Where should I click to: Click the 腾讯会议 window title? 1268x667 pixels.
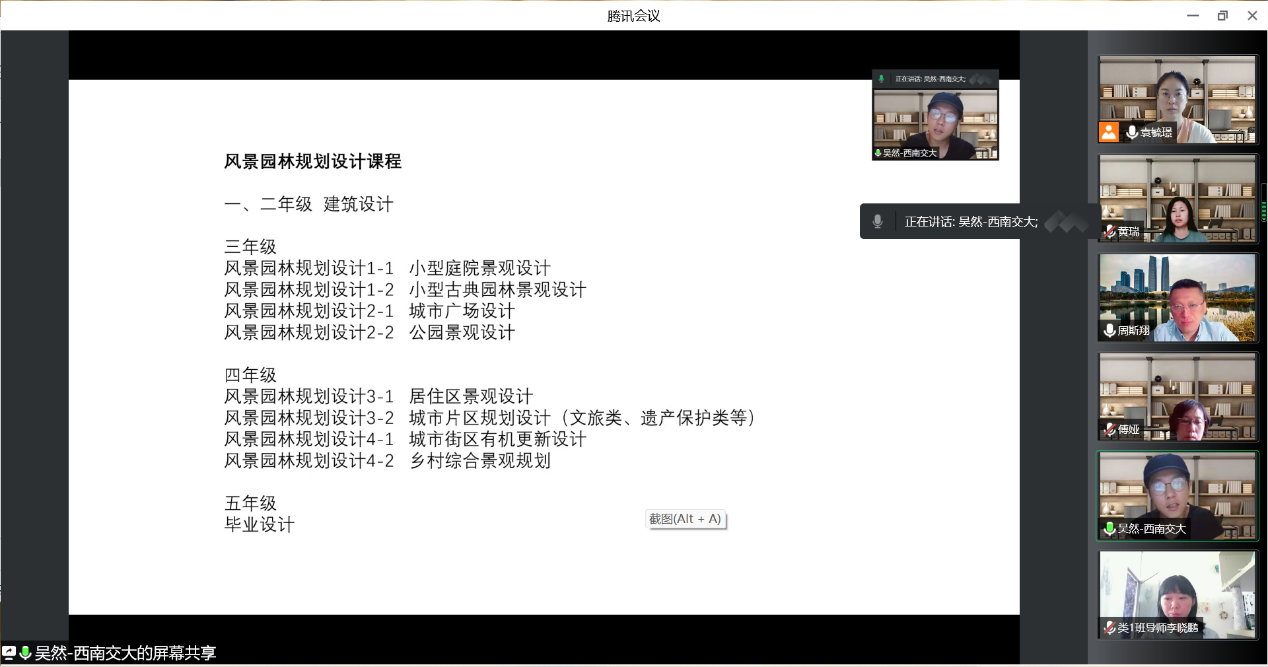pyautogui.click(x=634, y=15)
